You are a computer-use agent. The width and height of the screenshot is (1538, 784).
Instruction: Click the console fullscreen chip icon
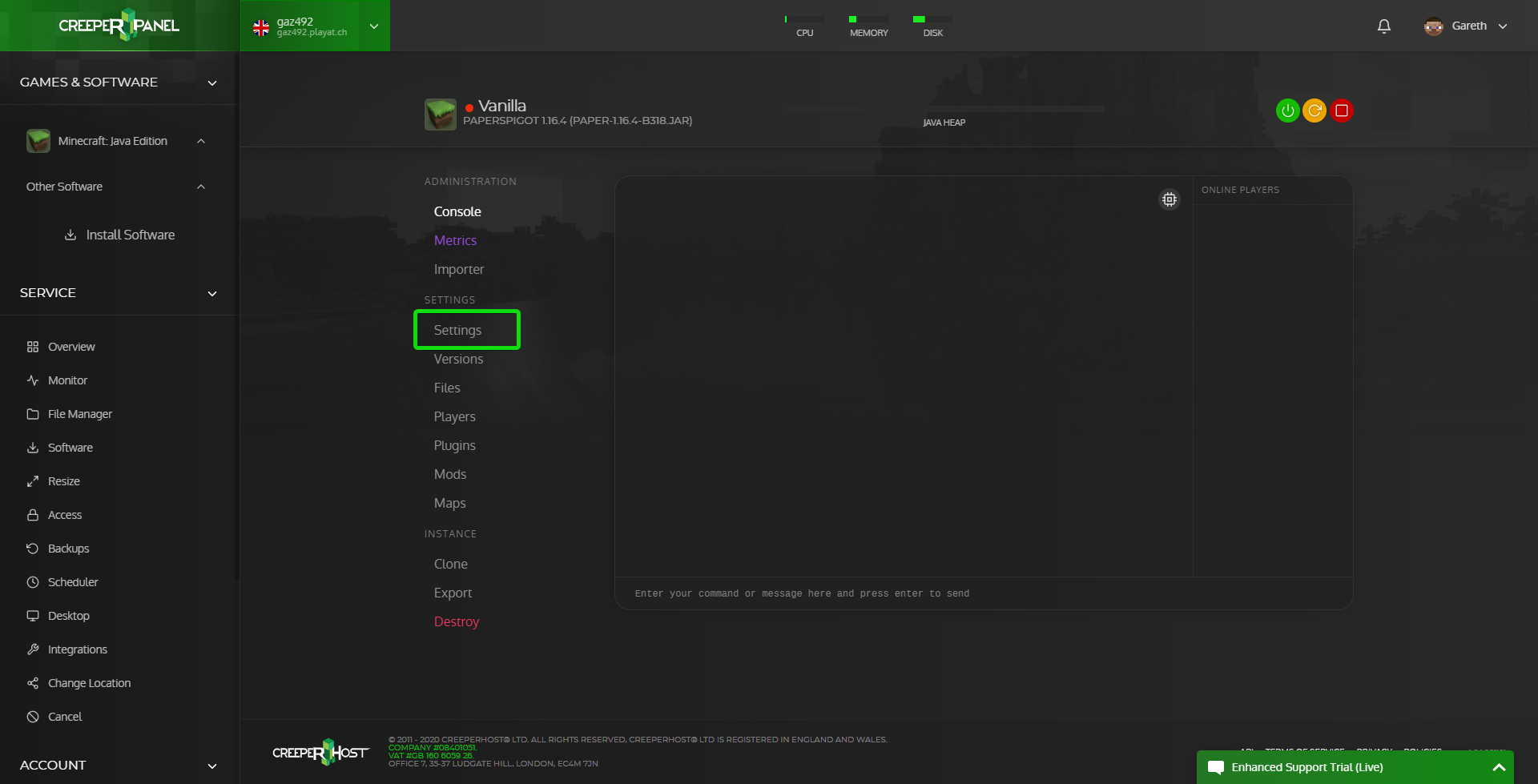pos(1170,199)
